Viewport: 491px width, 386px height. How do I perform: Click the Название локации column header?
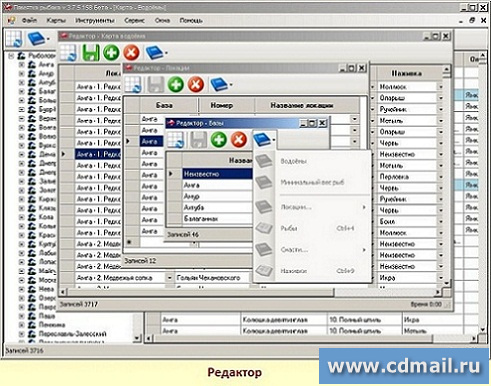coord(302,106)
